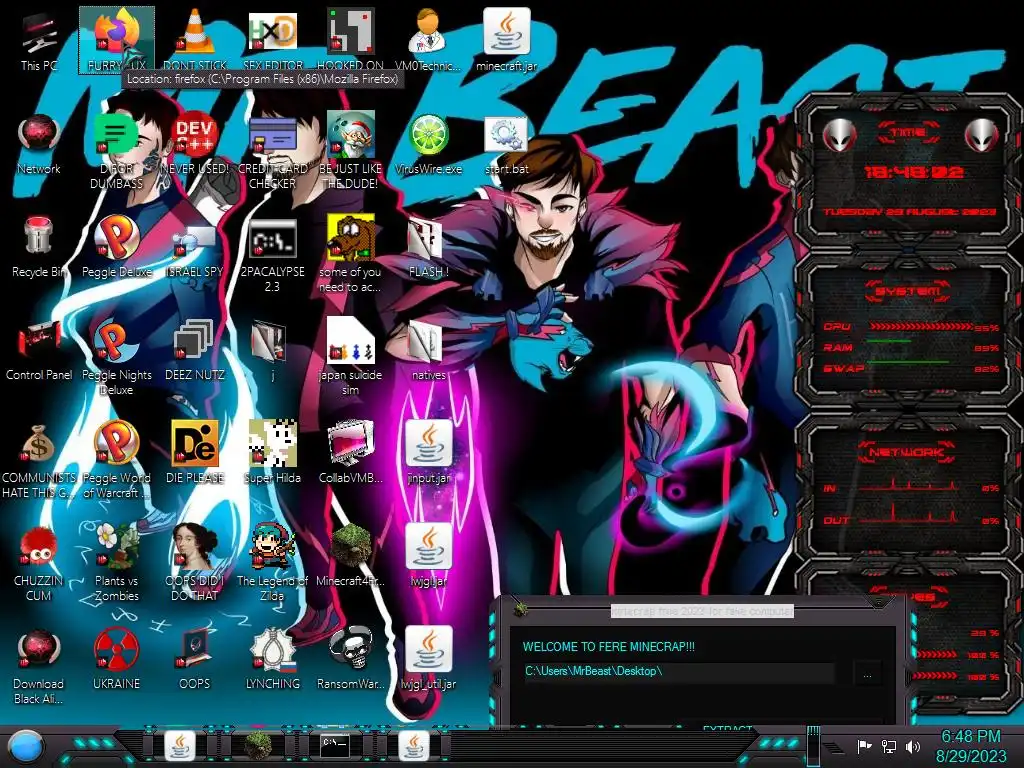Open the VM0Technic shortcut icon

428,40
